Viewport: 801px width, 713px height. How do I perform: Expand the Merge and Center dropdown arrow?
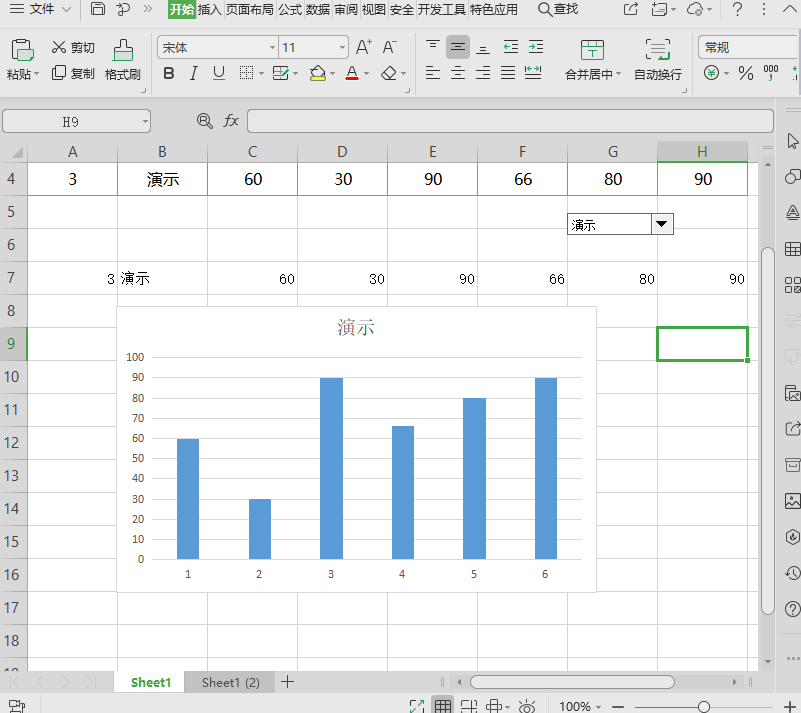tap(619, 74)
